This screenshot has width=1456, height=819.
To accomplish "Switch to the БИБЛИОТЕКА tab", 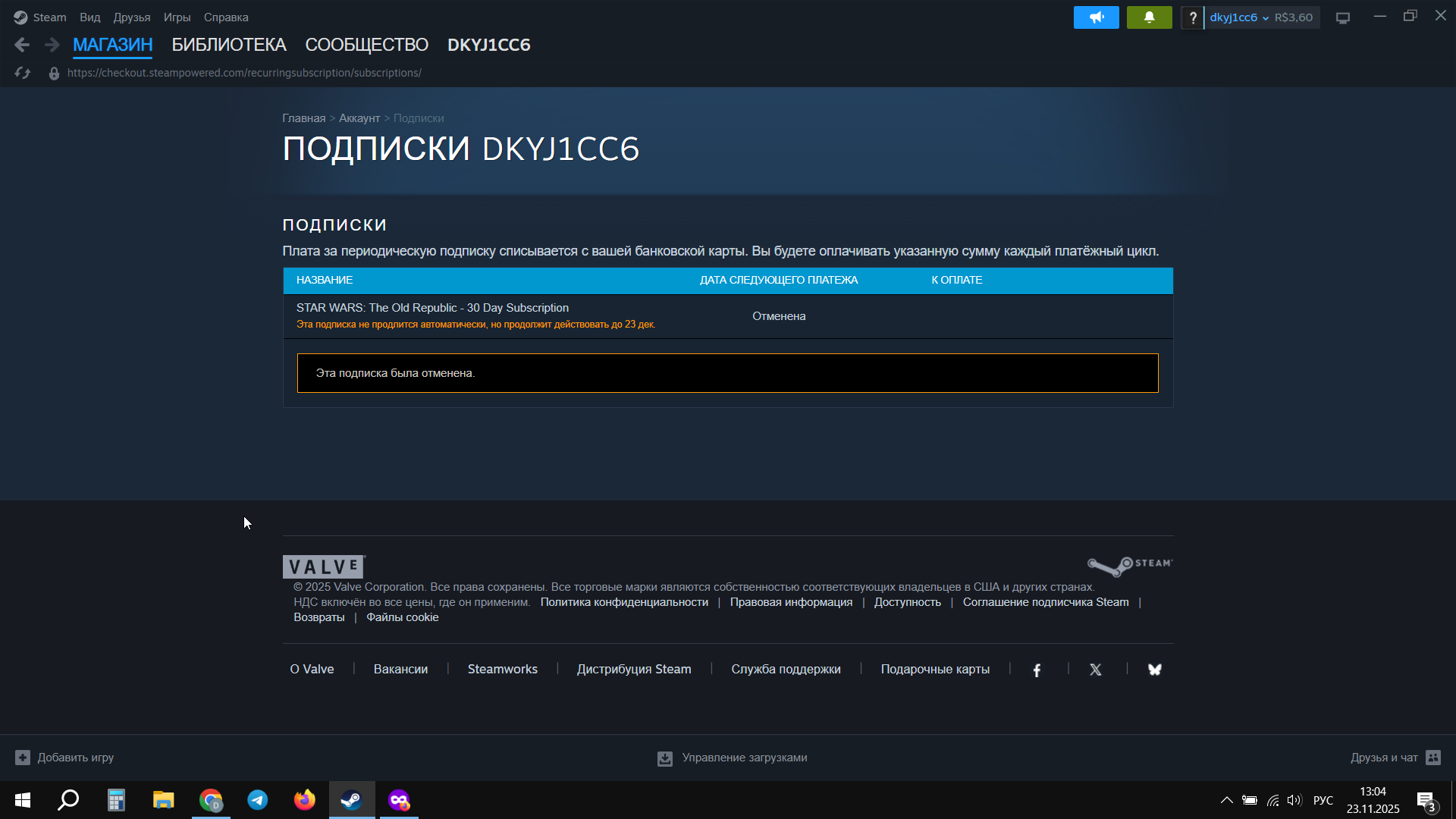I will (x=228, y=45).
